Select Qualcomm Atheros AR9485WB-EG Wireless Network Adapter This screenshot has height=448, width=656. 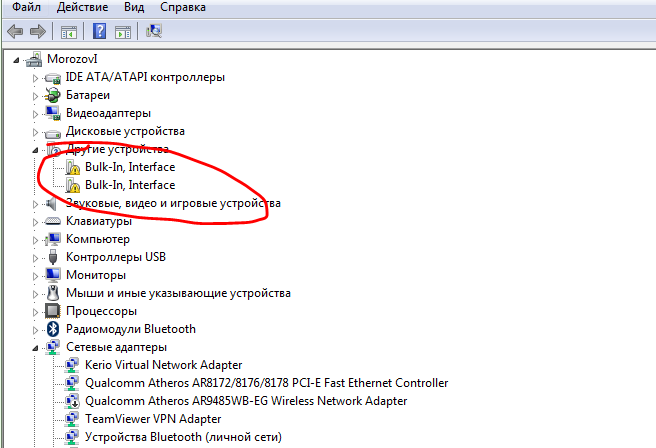[x=246, y=401]
